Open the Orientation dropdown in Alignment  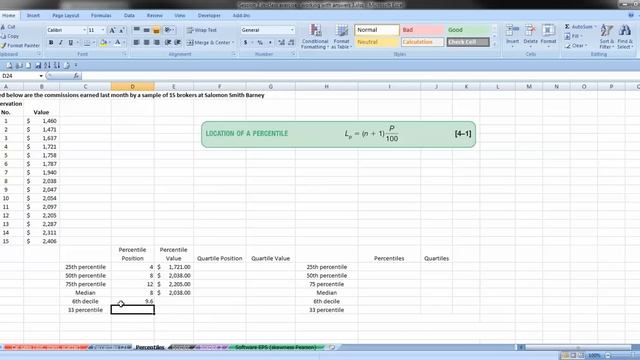pos(169,30)
